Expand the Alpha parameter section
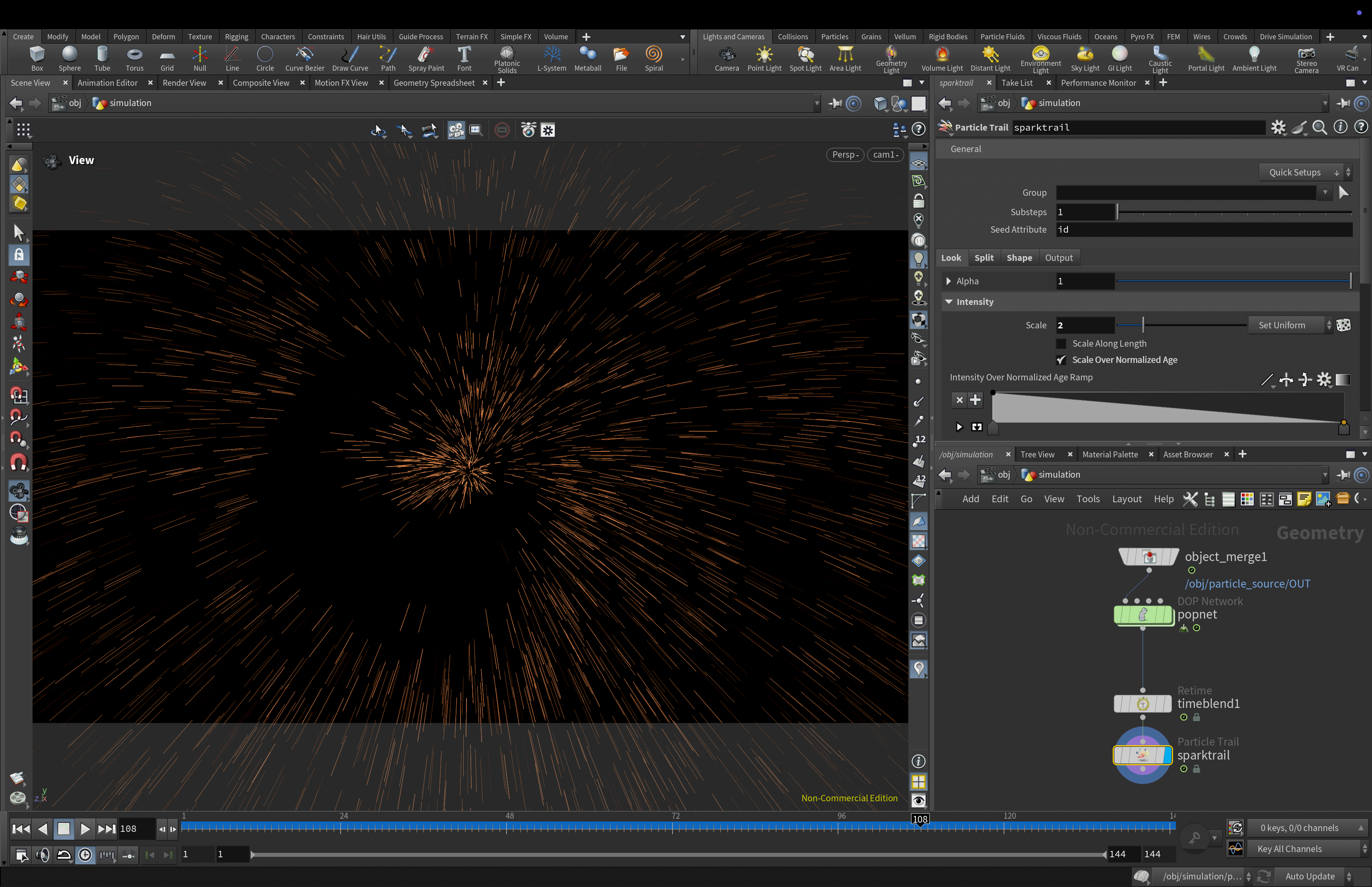This screenshot has height=887, width=1372. coord(948,281)
